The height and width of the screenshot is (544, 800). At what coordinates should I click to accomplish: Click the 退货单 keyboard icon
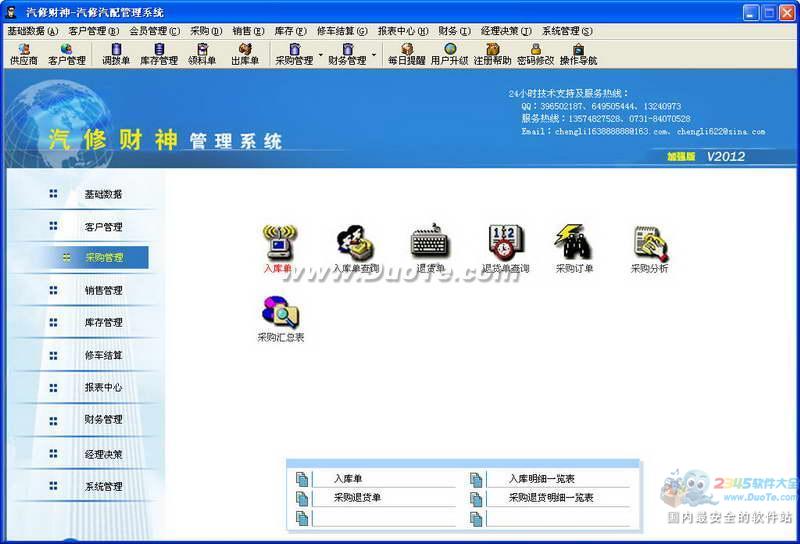[430, 243]
